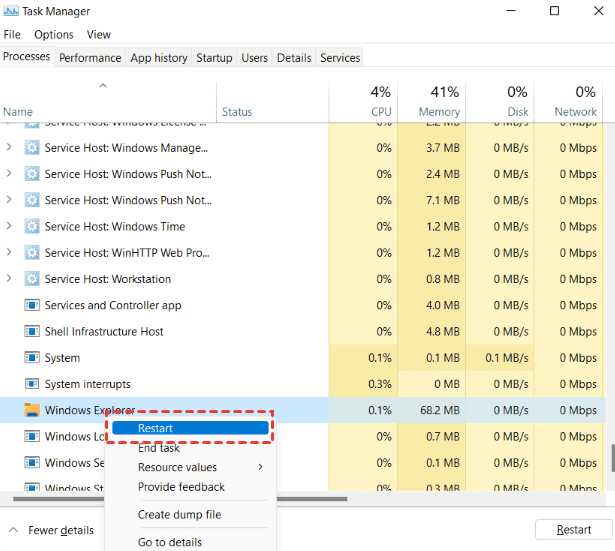Click the Shell Infrastructure Host icon
The width and height of the screenshot is (615, 551).
tap(32, 331)
